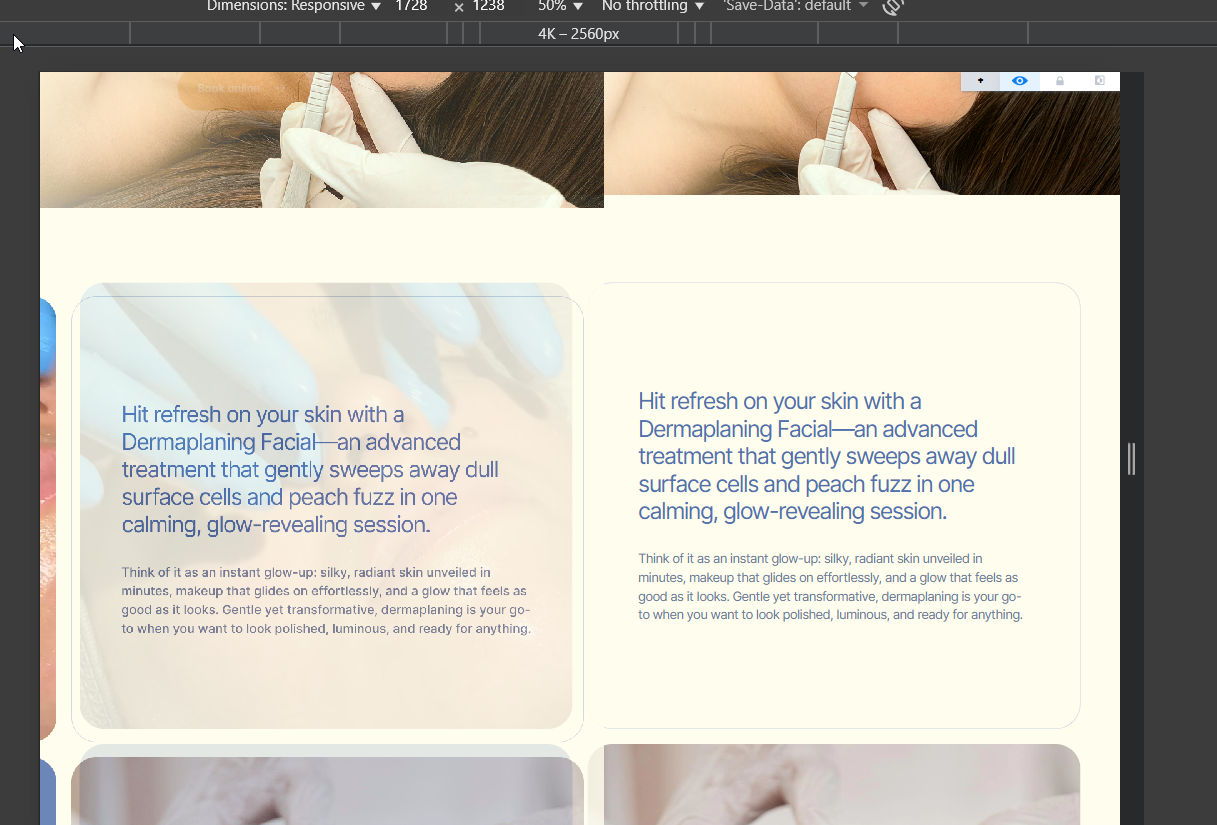The width and height of the screenshot is (1217, 825).
Task: Toggle overlay visibility with the eye icon
Action: click(1020, 81)
